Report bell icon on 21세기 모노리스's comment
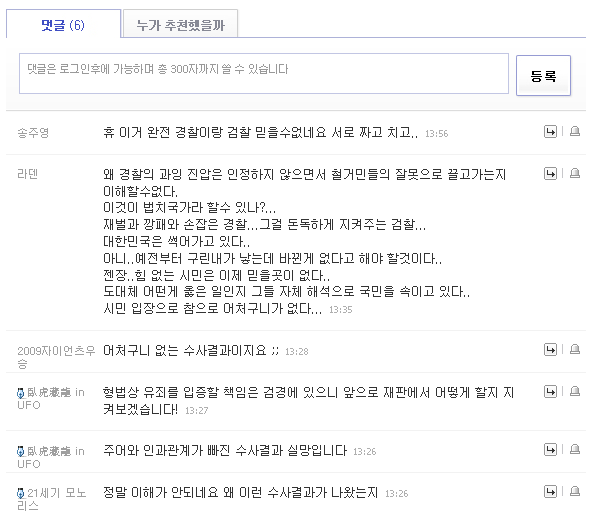This screenshot has width=593, height=513. [575, 491]
